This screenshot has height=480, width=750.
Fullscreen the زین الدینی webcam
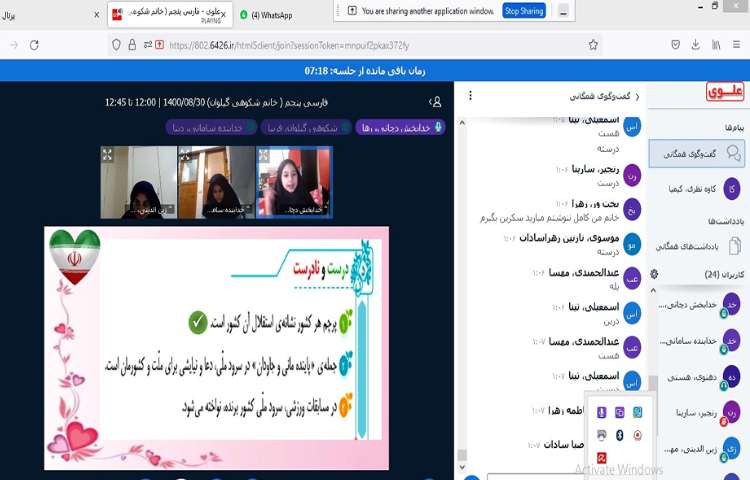pos(108,155)
